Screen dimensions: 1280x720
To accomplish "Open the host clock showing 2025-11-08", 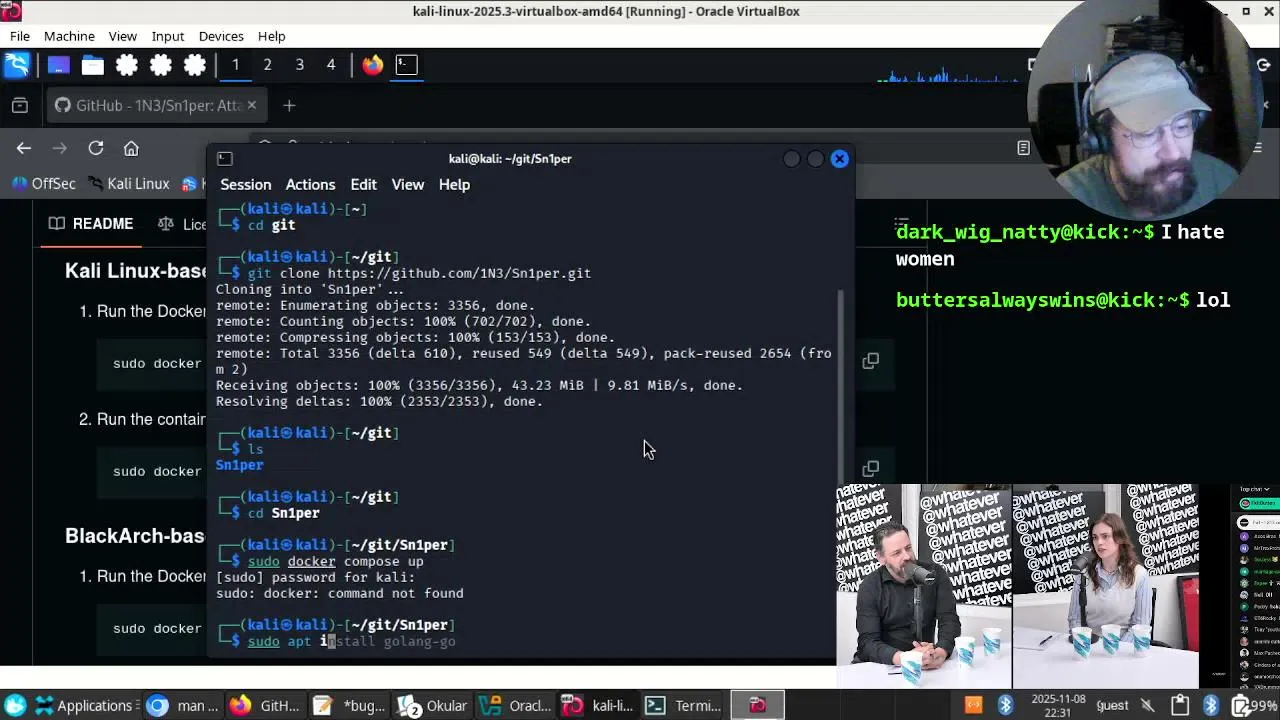I will [x=1059, y=705].
